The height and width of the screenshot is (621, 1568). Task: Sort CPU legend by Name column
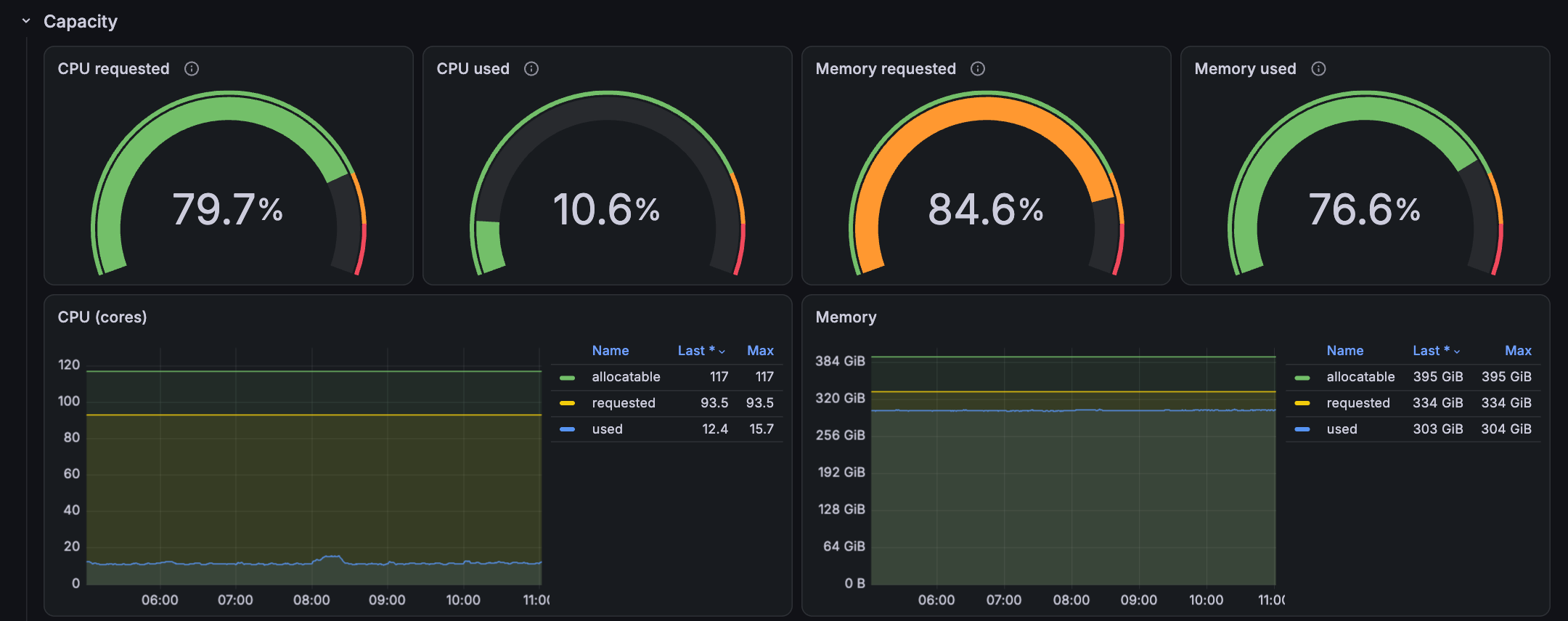[x=611, y=351]
